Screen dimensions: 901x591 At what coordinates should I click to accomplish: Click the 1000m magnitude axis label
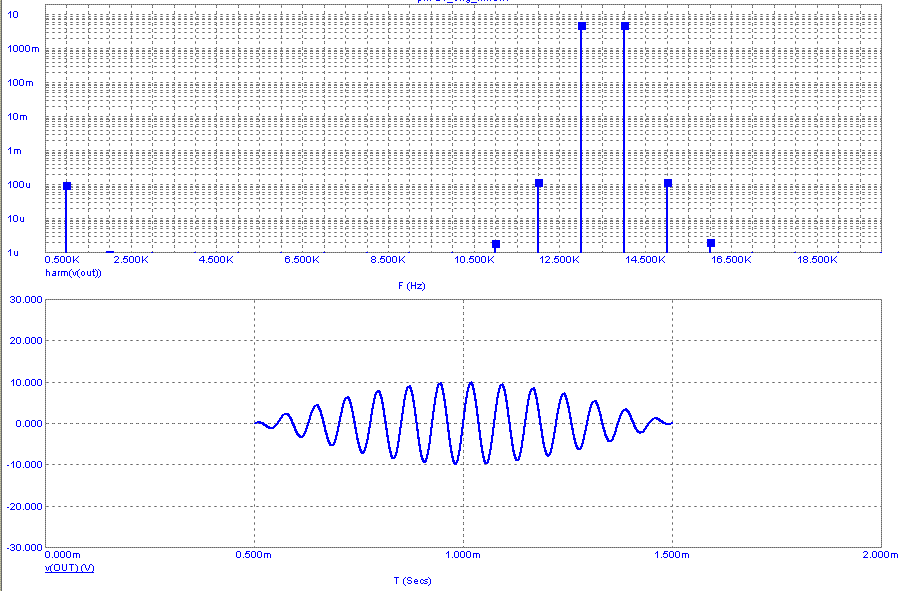pos(24,49)
